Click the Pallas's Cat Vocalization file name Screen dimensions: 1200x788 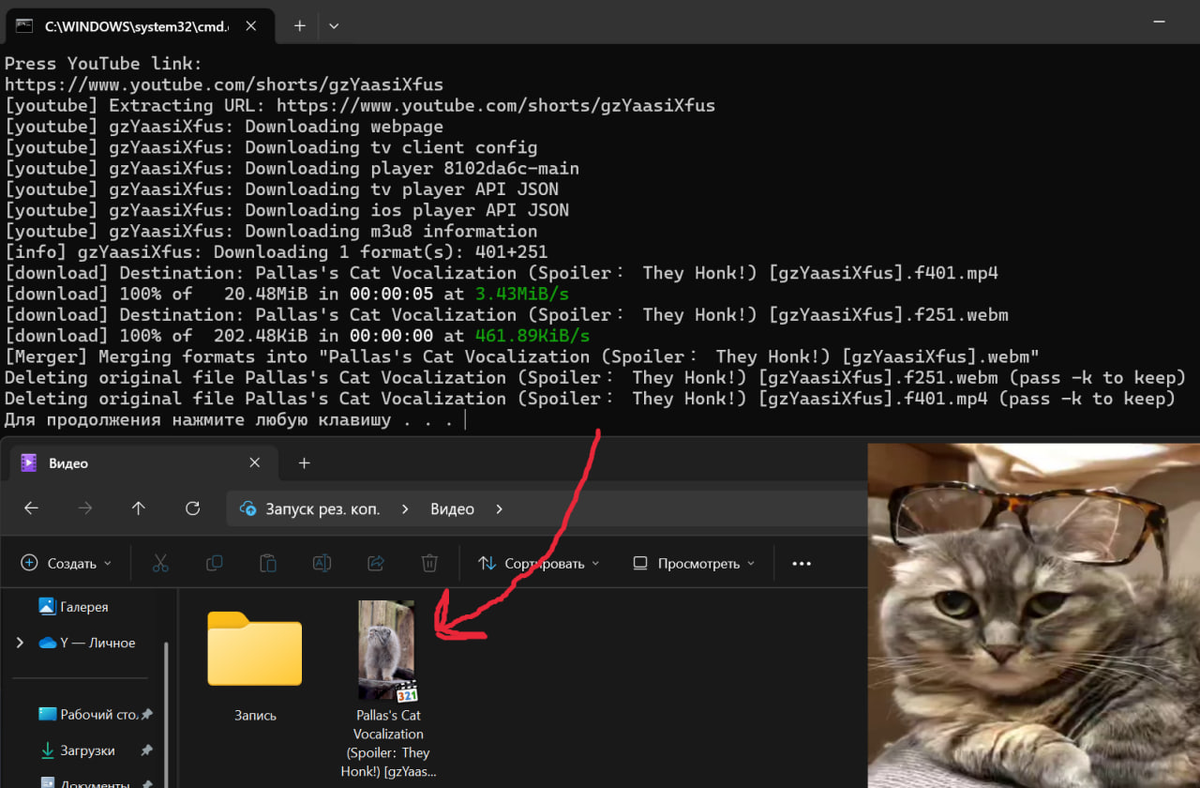[388, 743]
